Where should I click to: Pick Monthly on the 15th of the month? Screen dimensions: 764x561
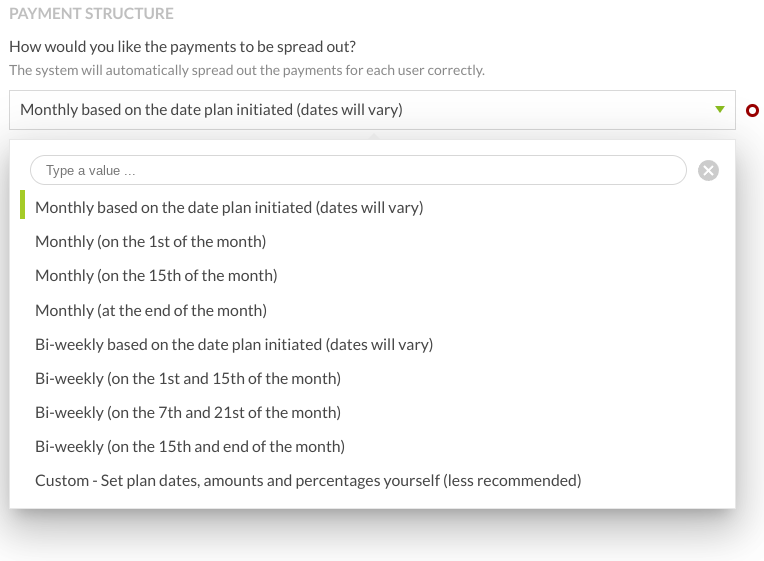click(x=156, y=275)
